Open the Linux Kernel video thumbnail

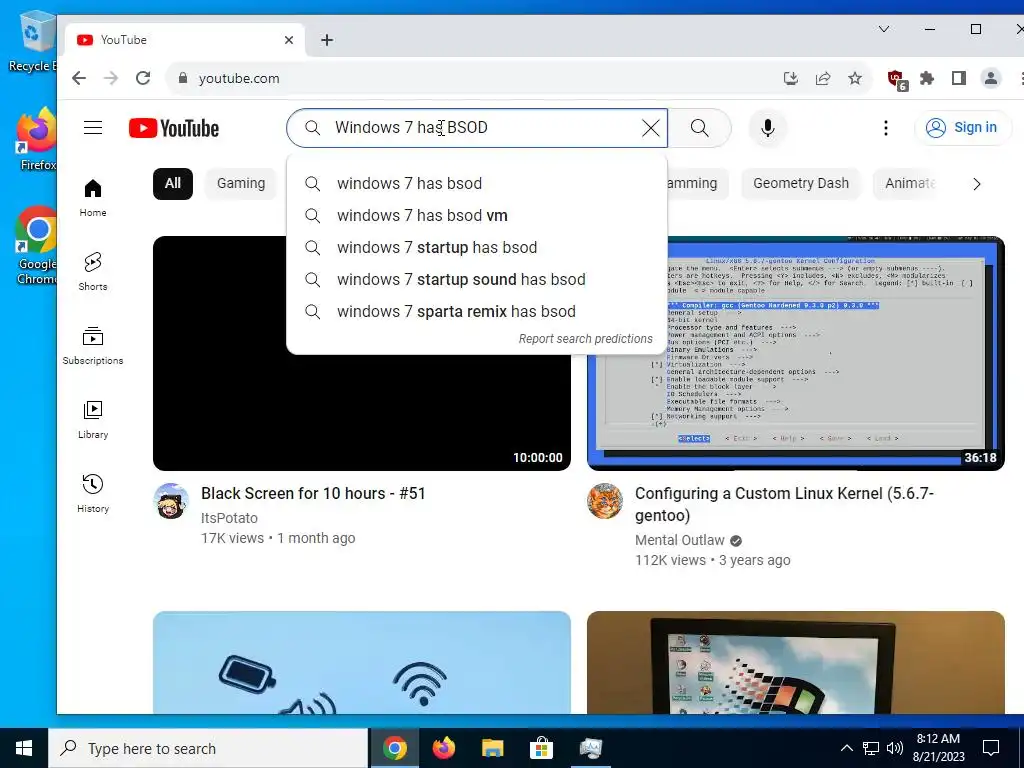click(x=795, y=353)
